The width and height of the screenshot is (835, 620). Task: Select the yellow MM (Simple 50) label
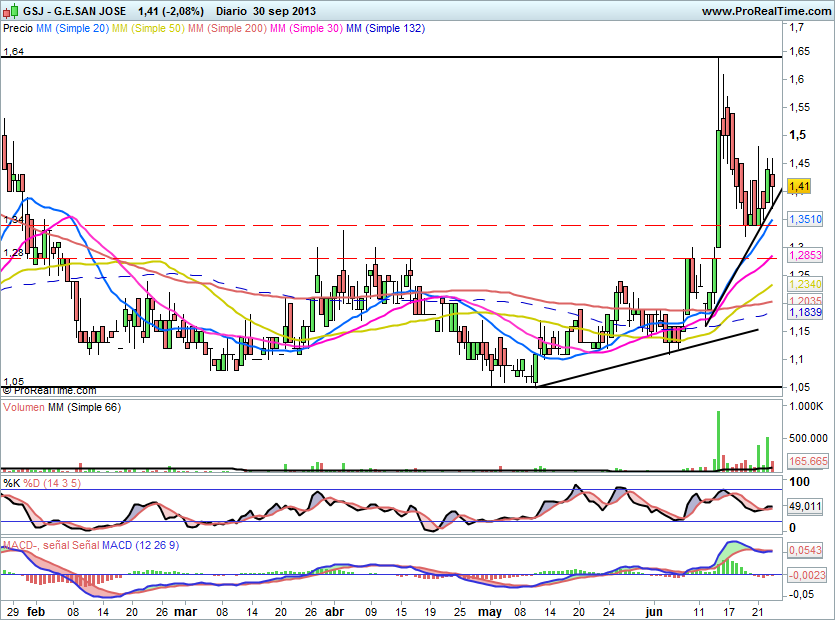[147, 29]
